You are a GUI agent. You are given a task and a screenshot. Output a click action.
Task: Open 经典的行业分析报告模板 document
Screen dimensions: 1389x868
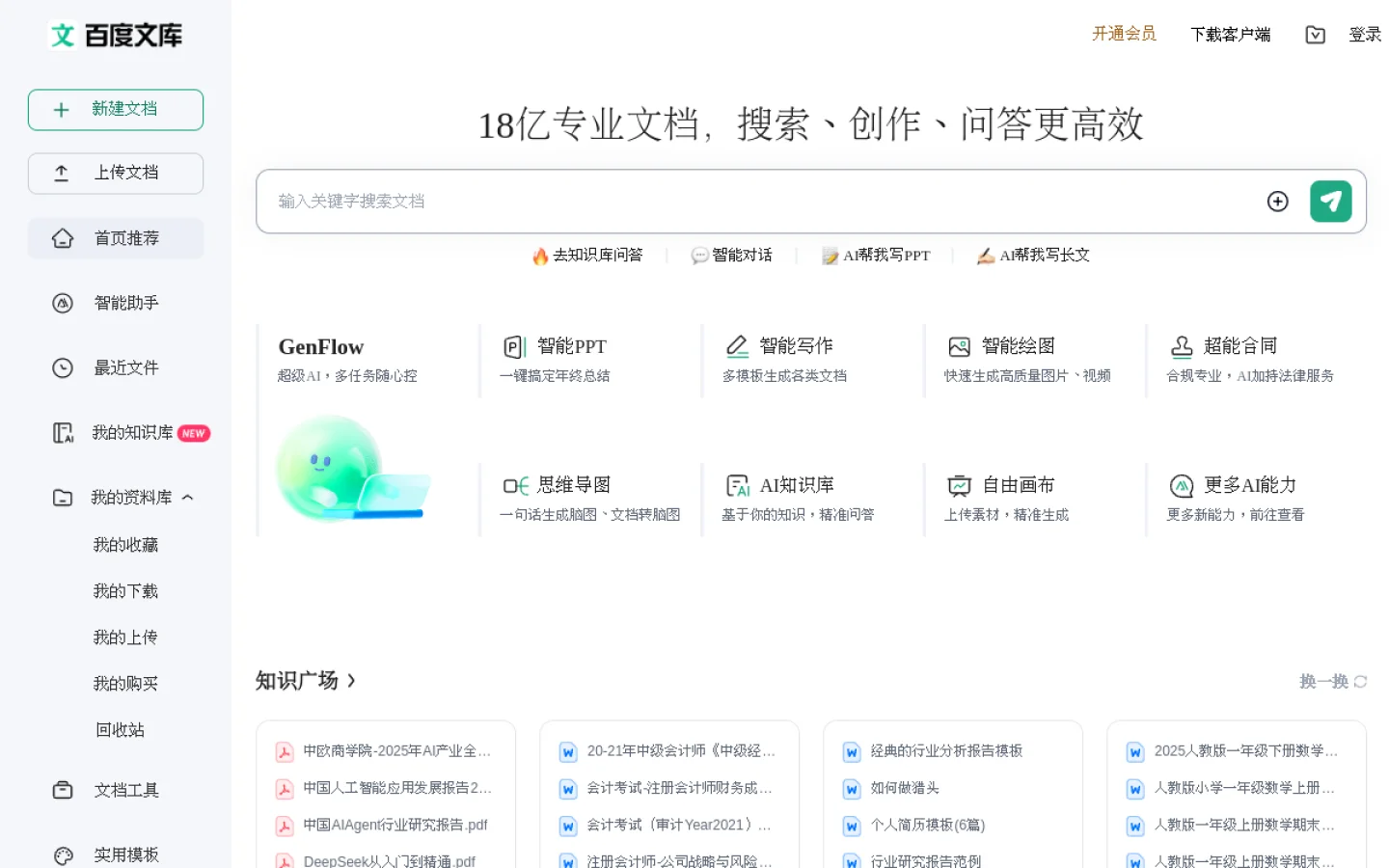[x=946, y=751]
